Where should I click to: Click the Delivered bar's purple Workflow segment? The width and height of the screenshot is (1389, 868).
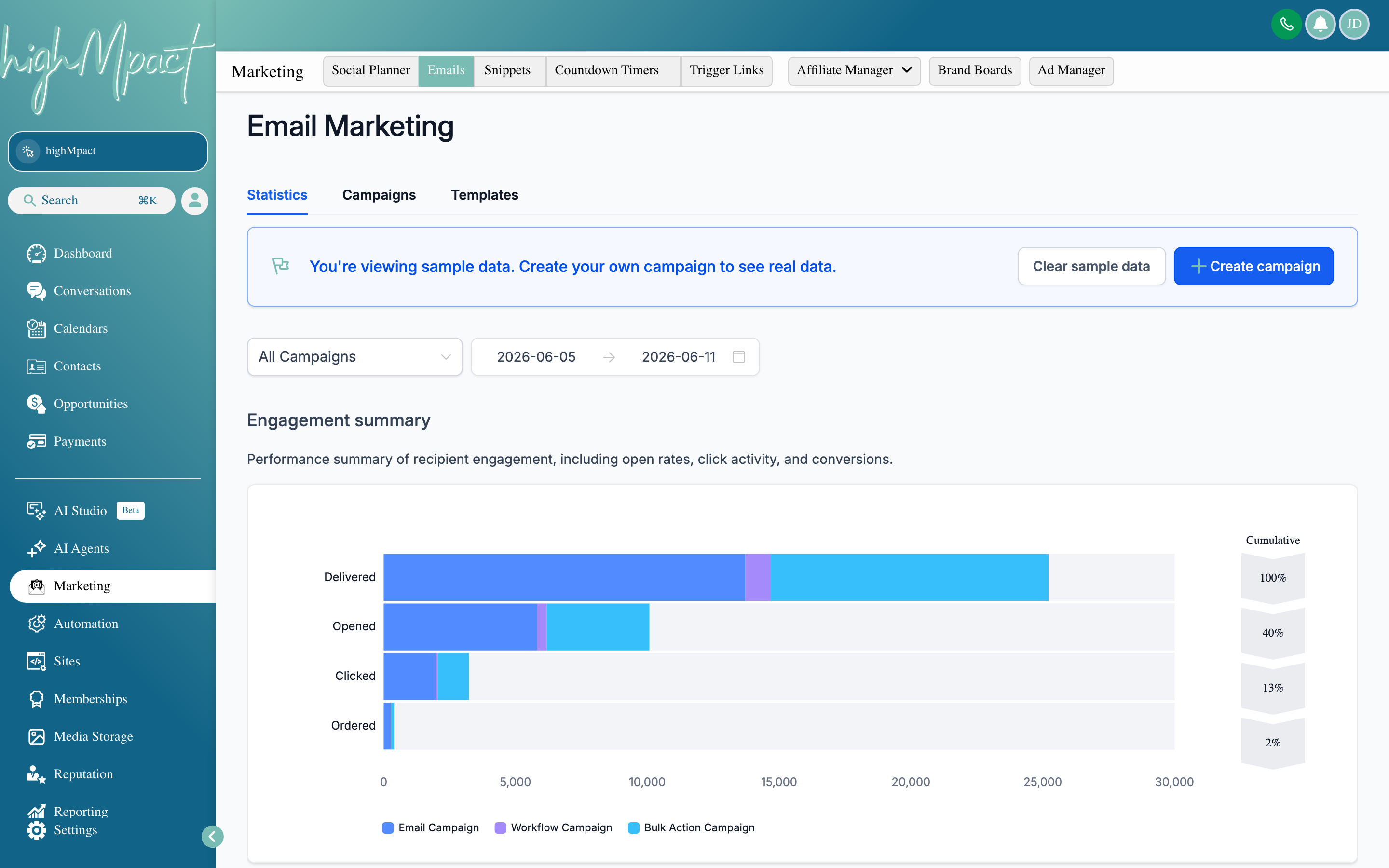[x=758, y=577]
